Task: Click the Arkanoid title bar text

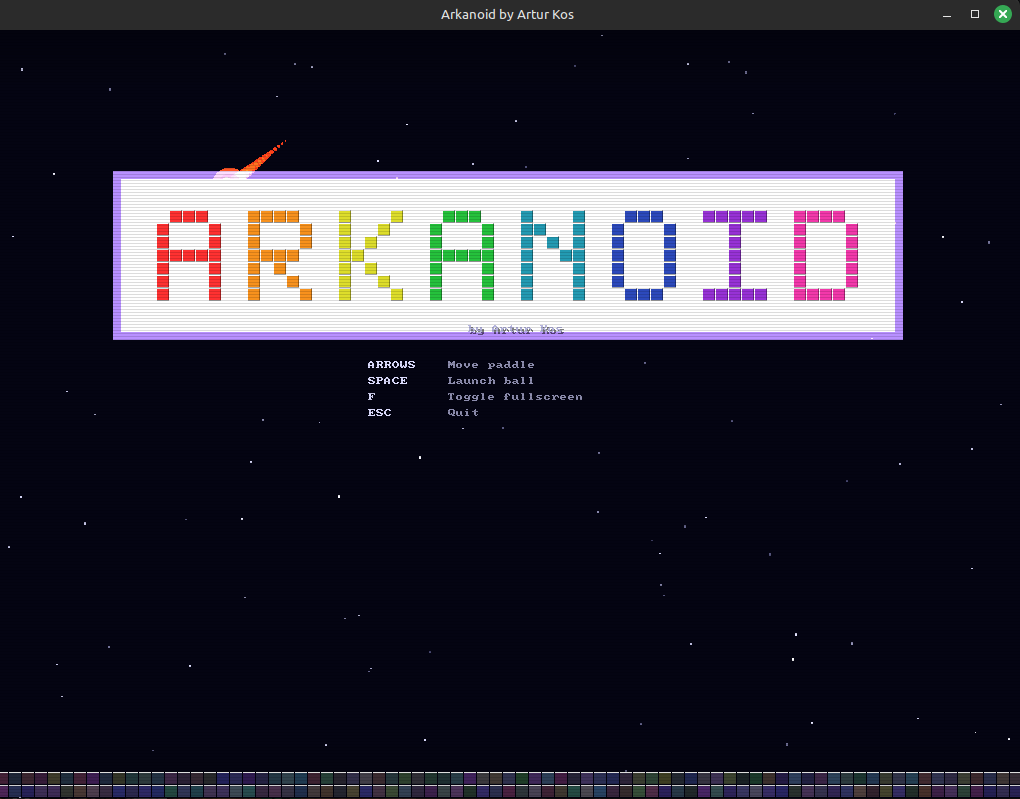Action: coord(508,14)
